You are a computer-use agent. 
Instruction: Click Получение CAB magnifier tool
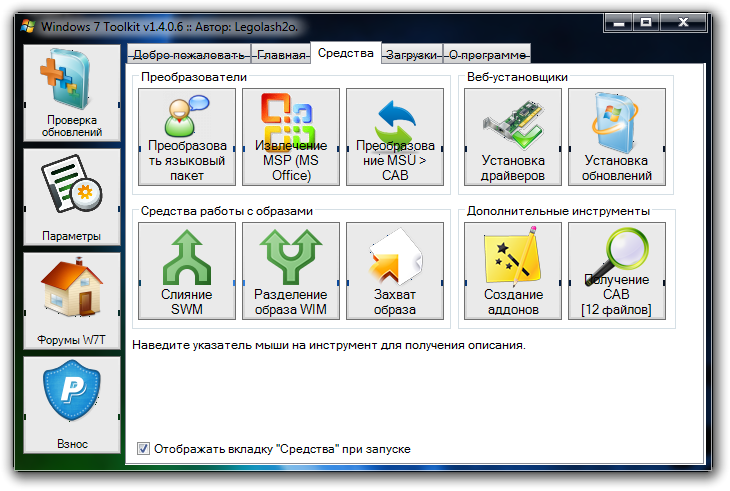[x=617, y=271]
